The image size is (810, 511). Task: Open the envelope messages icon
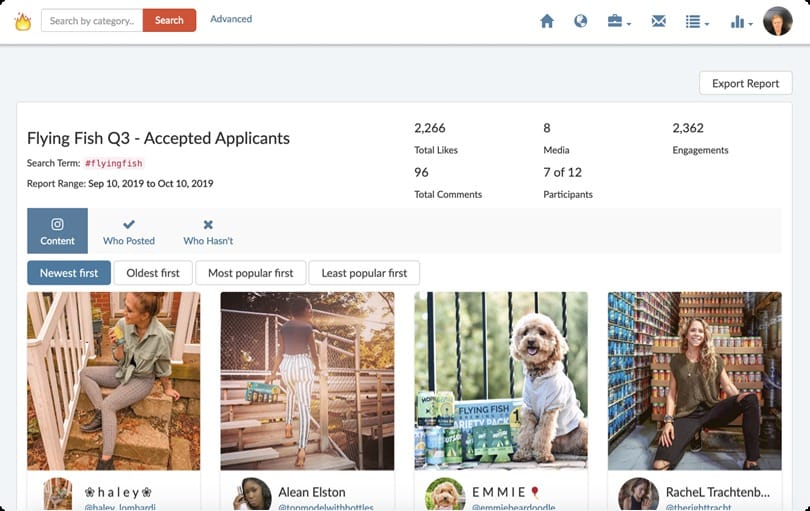(658, 21)
